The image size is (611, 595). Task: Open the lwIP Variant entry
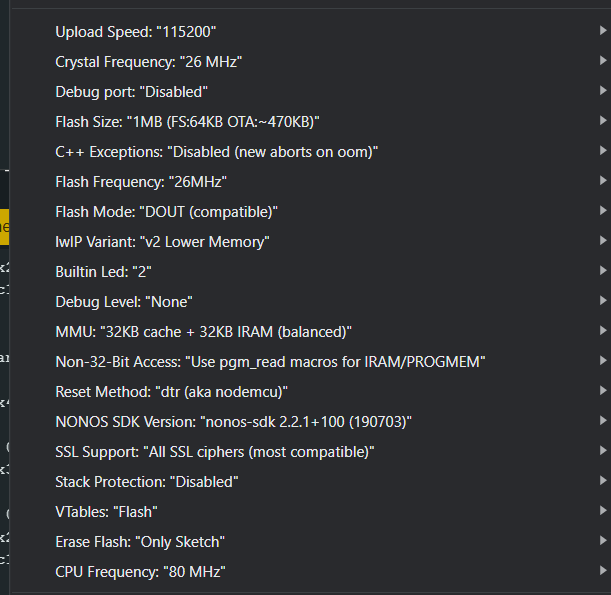tap(311, 242)
